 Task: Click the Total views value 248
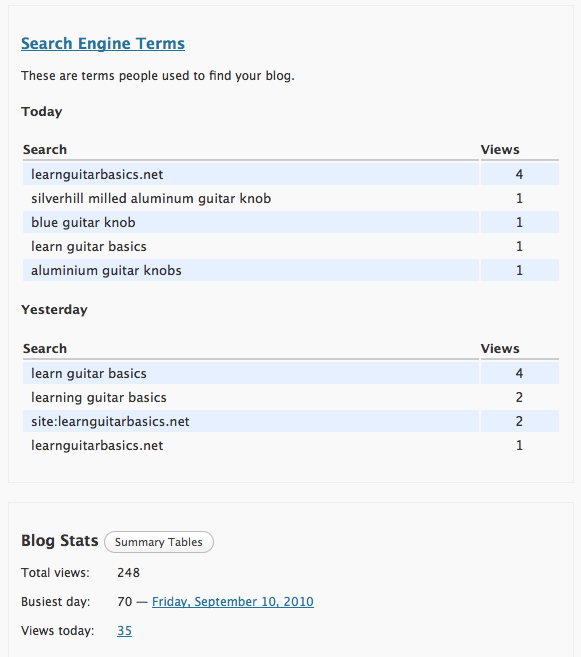click(x=128, y=572)
